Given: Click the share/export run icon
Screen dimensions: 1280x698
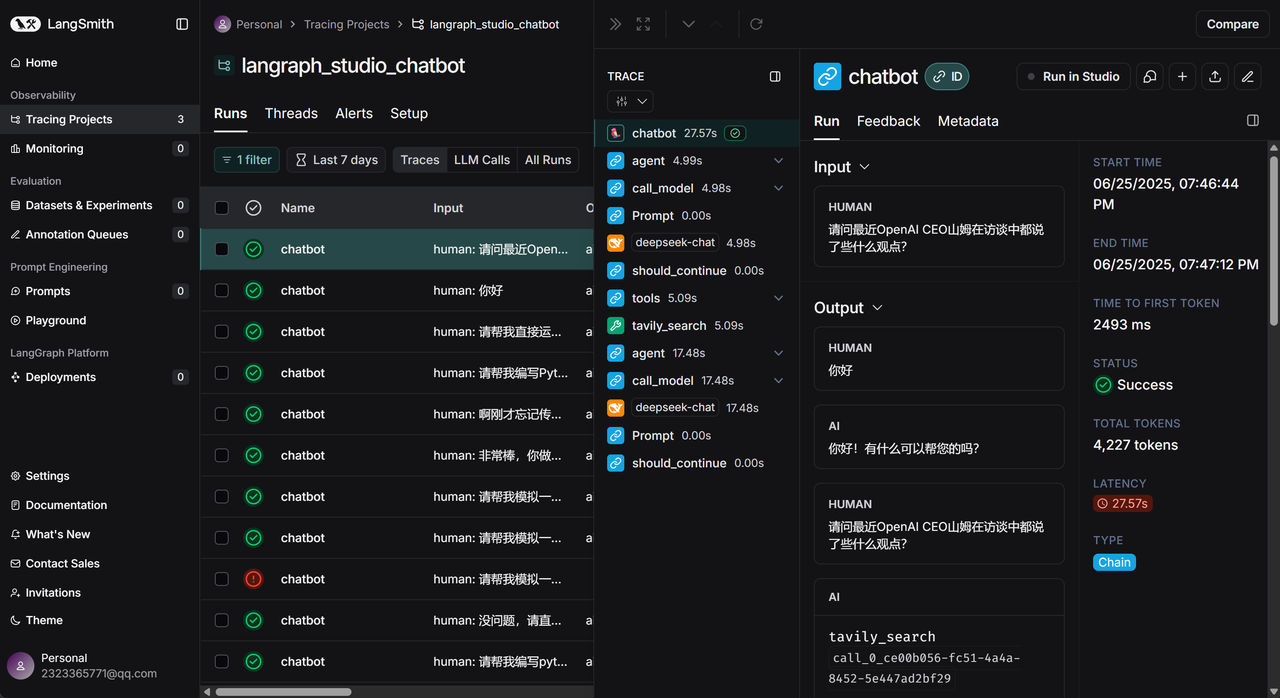Looking at the screenshot, I should (x=1215, y=76).
